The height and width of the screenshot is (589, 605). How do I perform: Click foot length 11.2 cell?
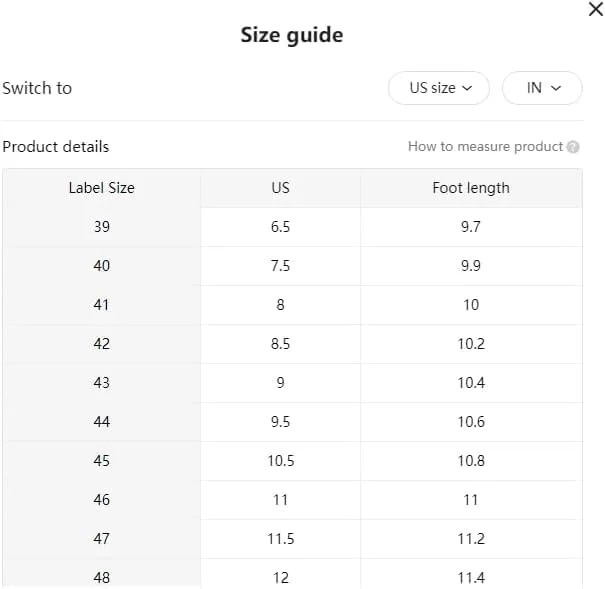click(471, 539)
